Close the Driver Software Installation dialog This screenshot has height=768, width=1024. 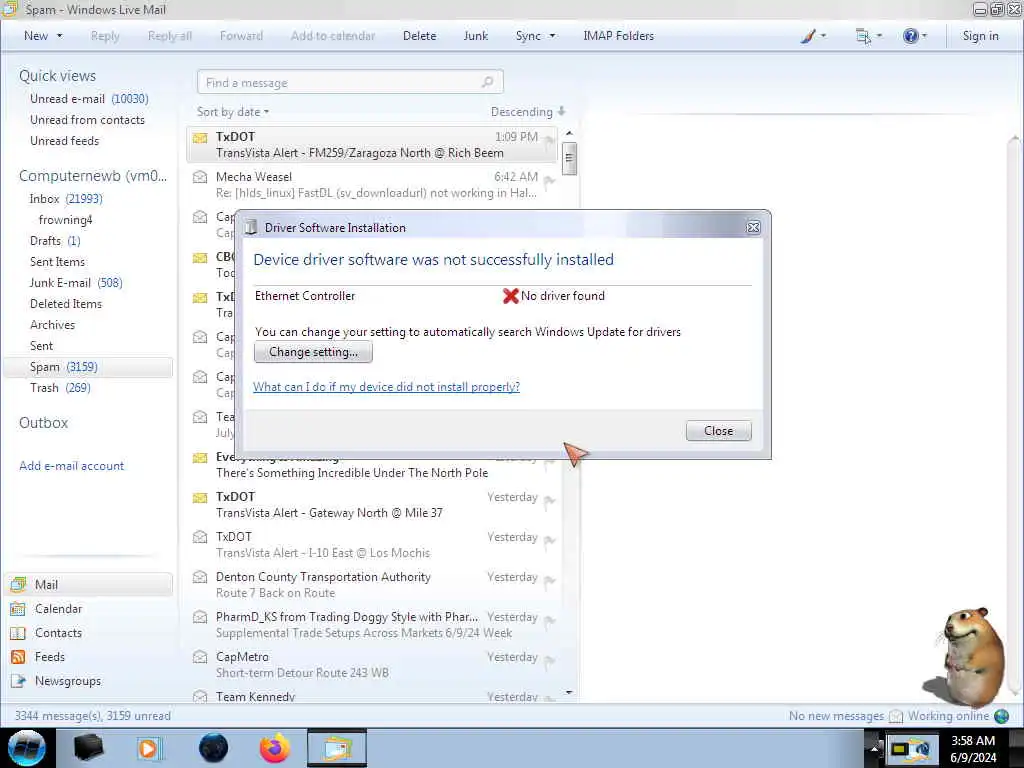(x=718, y=431)
